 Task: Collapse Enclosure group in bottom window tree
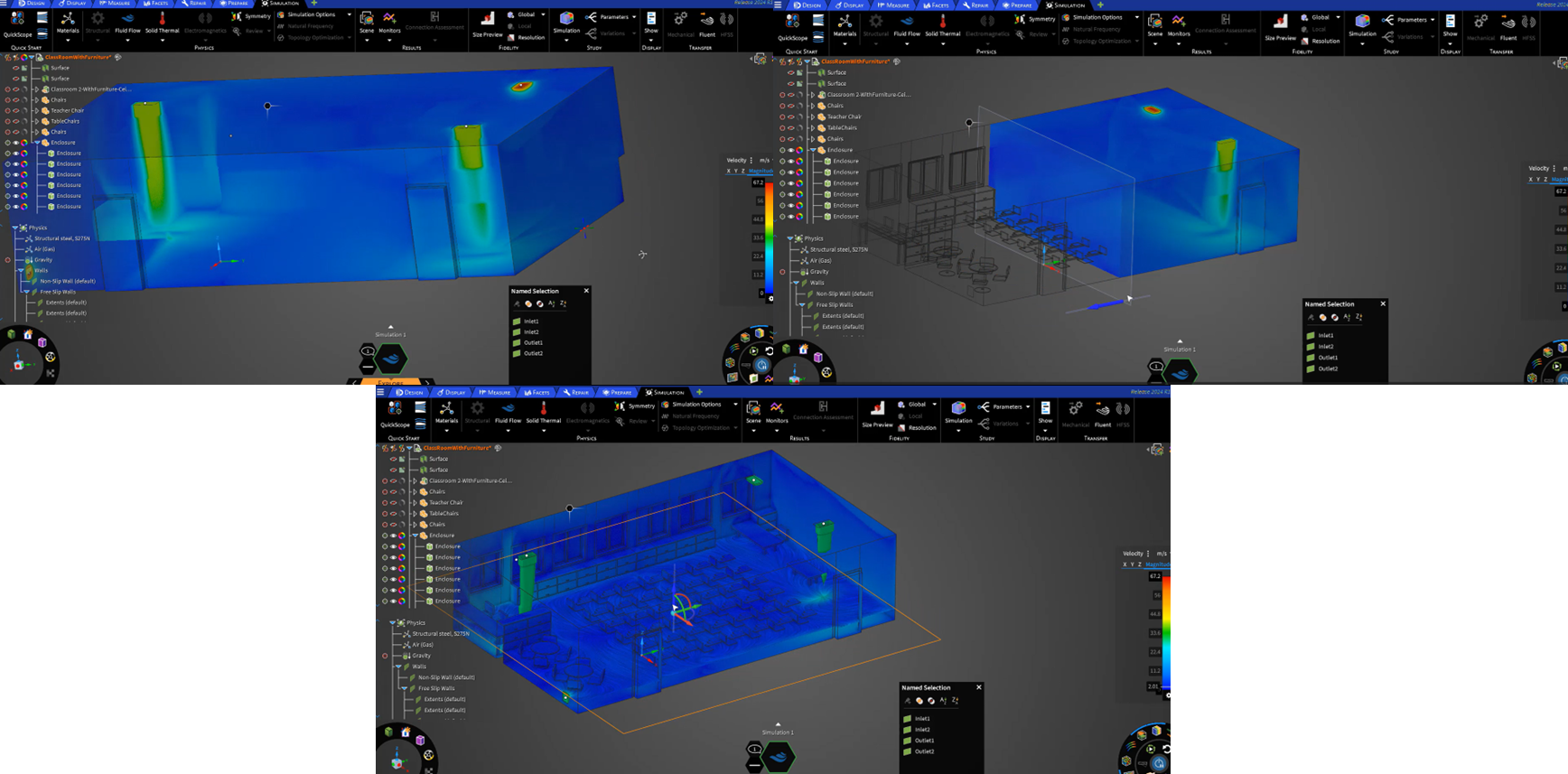pyautogui.click(x=415, y=536)
